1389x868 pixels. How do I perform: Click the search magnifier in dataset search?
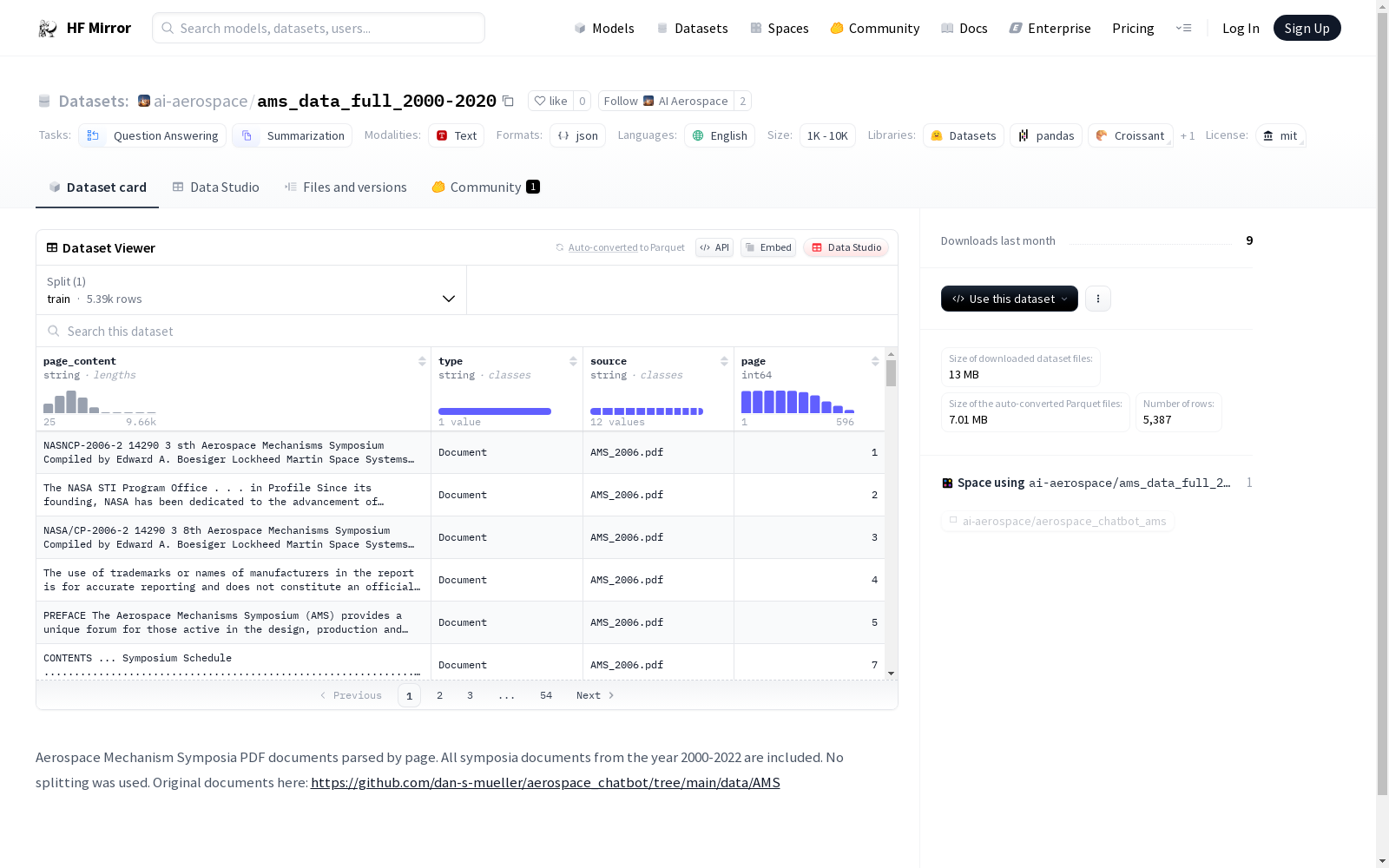54,331
